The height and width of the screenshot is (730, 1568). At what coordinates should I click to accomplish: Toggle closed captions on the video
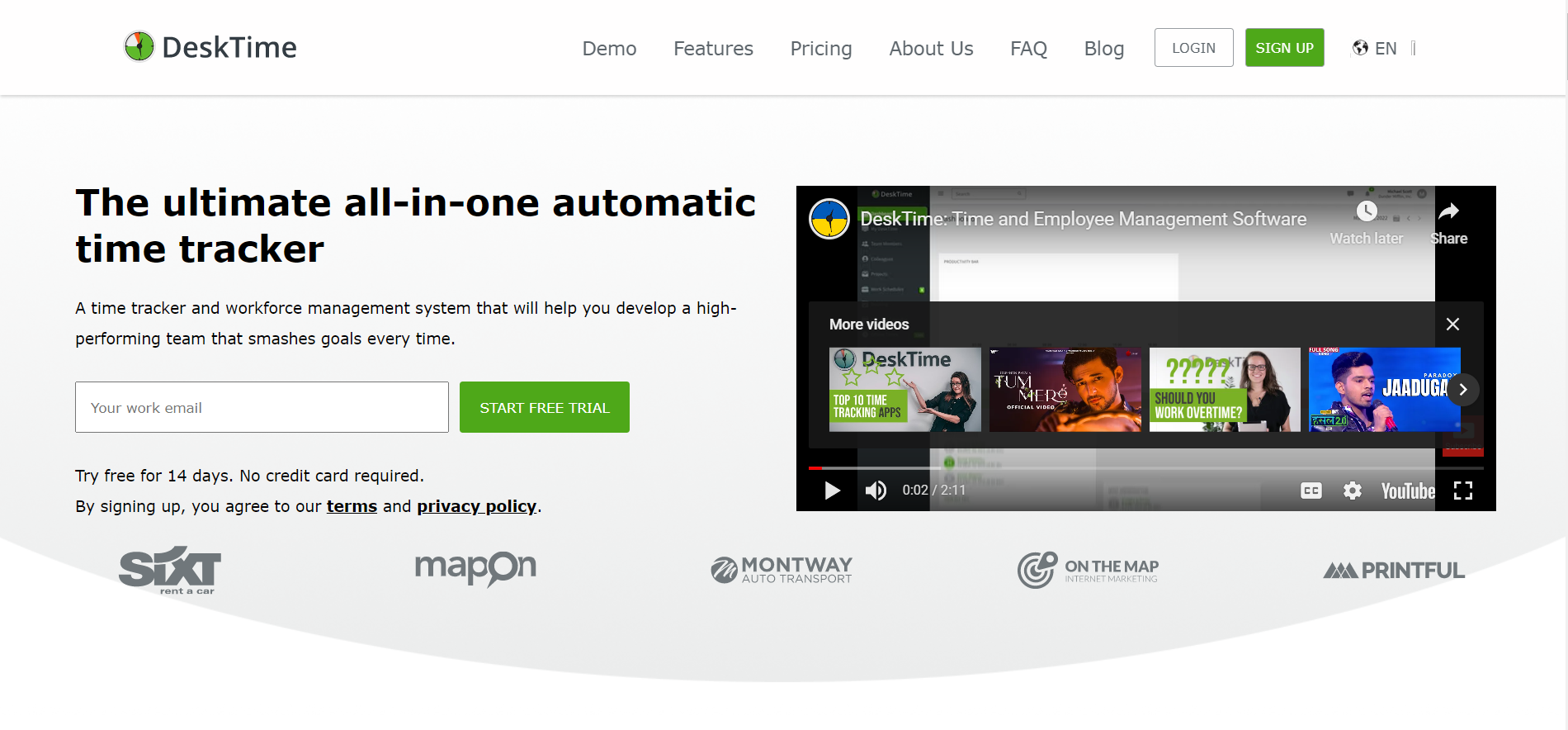click(x=1311, y=491)
